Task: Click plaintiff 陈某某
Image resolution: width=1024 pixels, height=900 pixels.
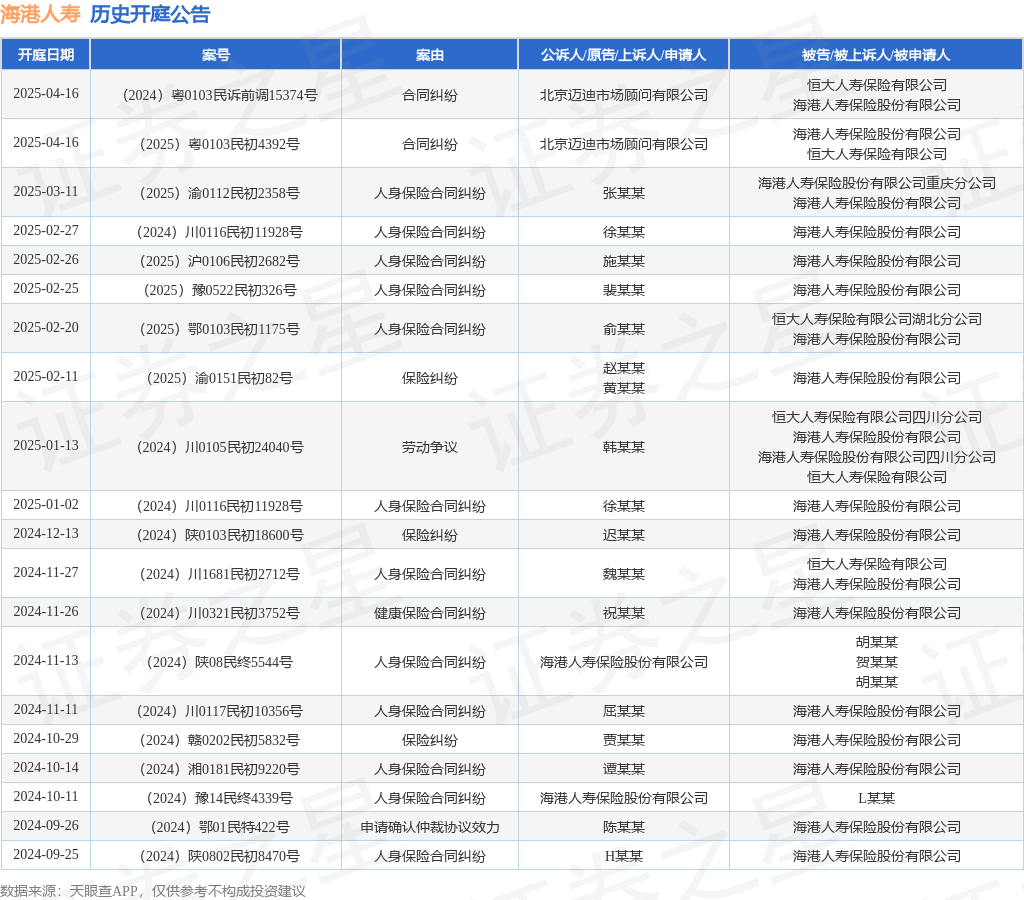Action: tap(624, 828)
